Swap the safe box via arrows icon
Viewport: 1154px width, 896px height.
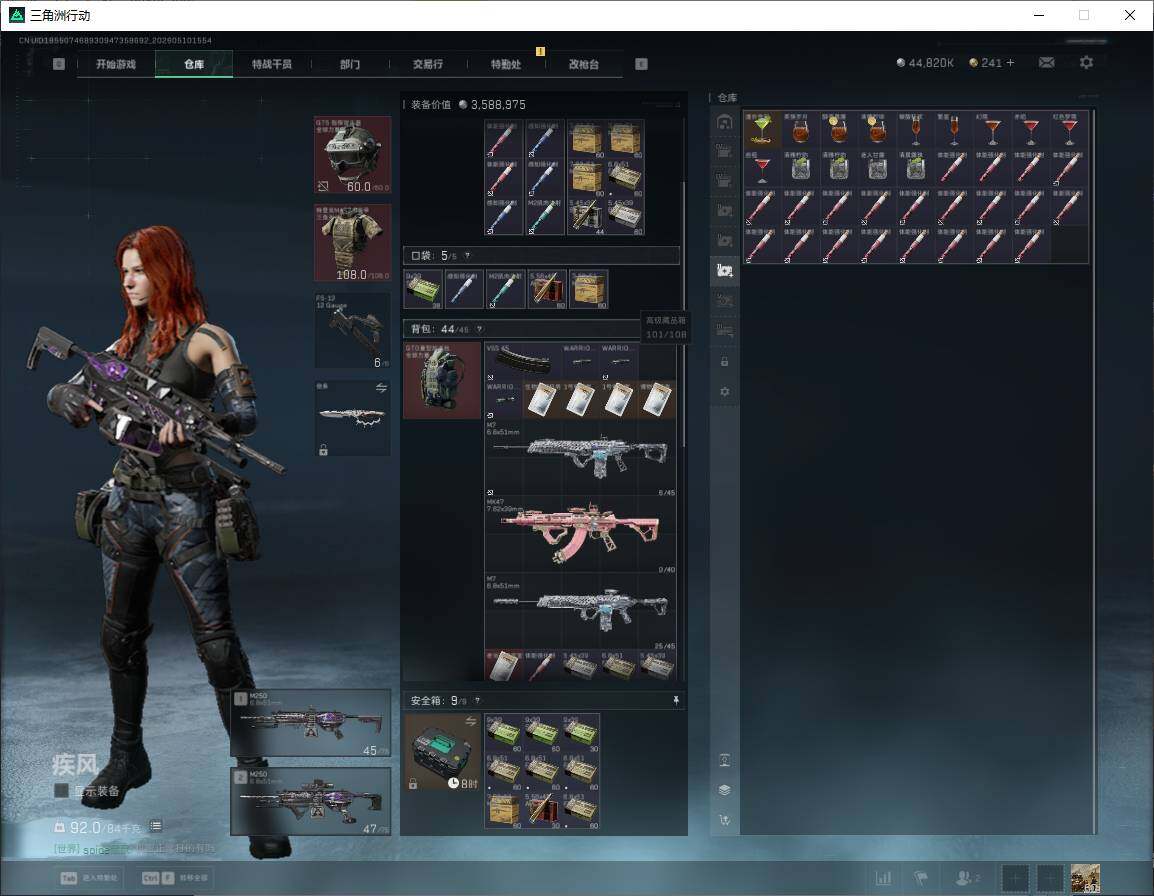tap(470, 721)
